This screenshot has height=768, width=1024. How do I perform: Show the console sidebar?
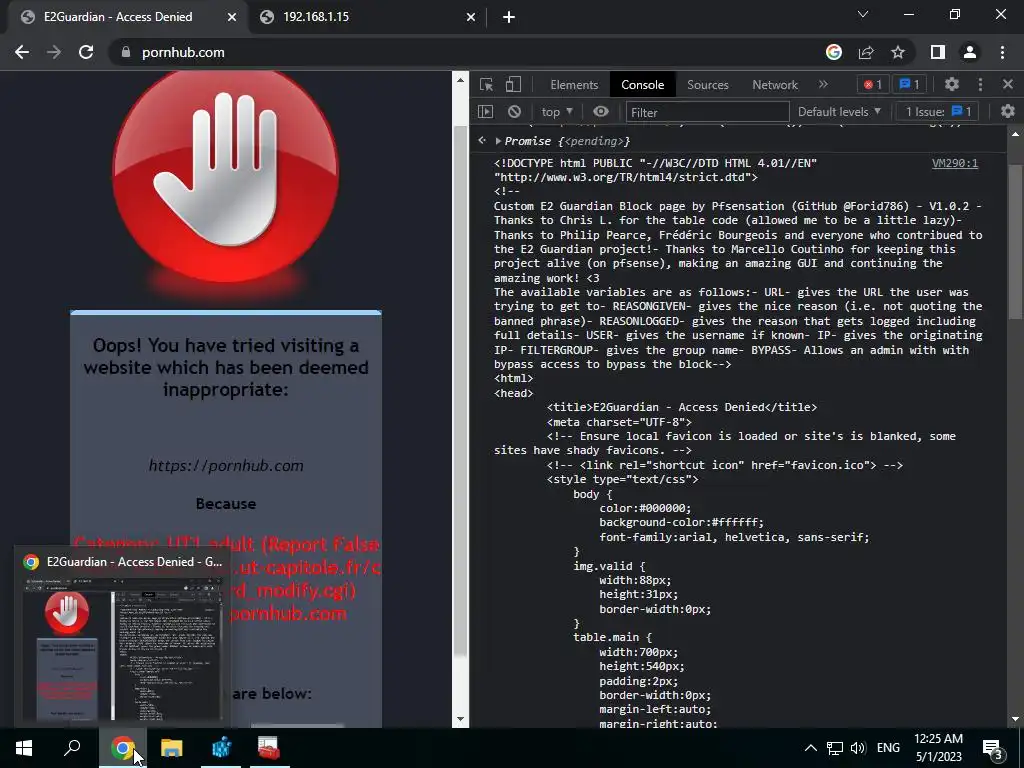pyautogui.click(x=485, y=112)
